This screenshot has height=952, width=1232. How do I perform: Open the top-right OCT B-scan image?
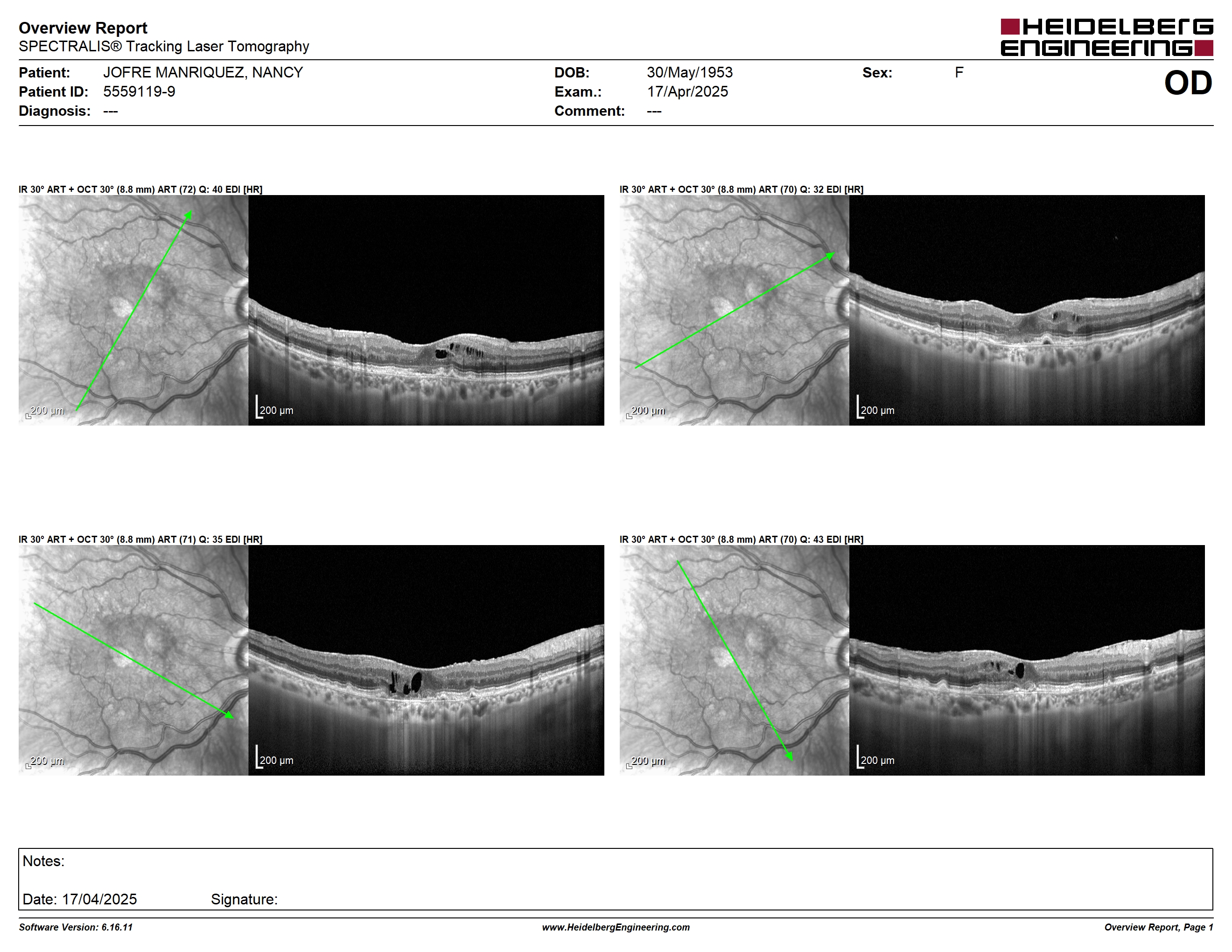pos(1027,310)
